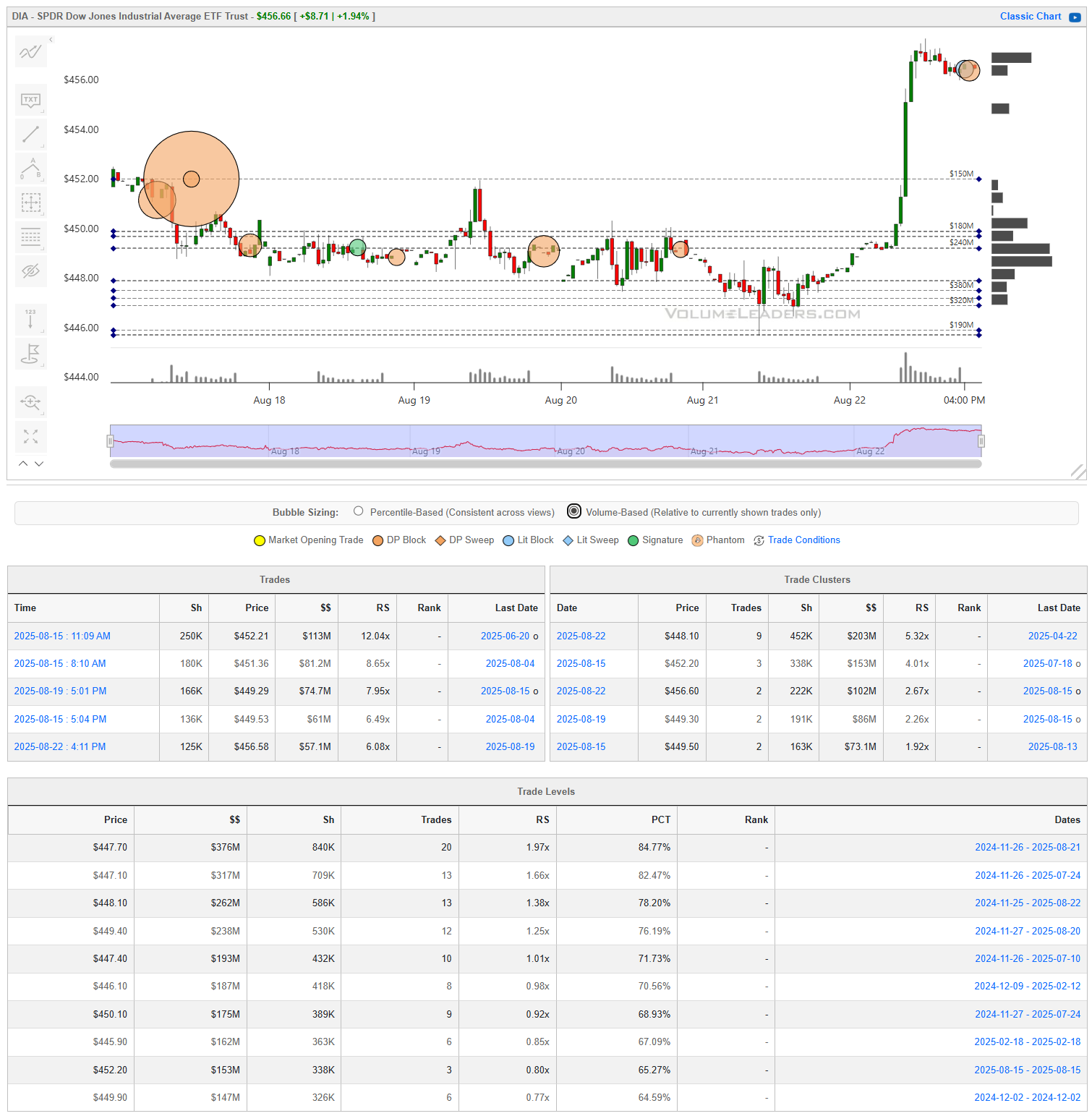1092x1116 pixels.
Task: Click the horizontal scrollbar under the navigator
Action: [545, 464]
